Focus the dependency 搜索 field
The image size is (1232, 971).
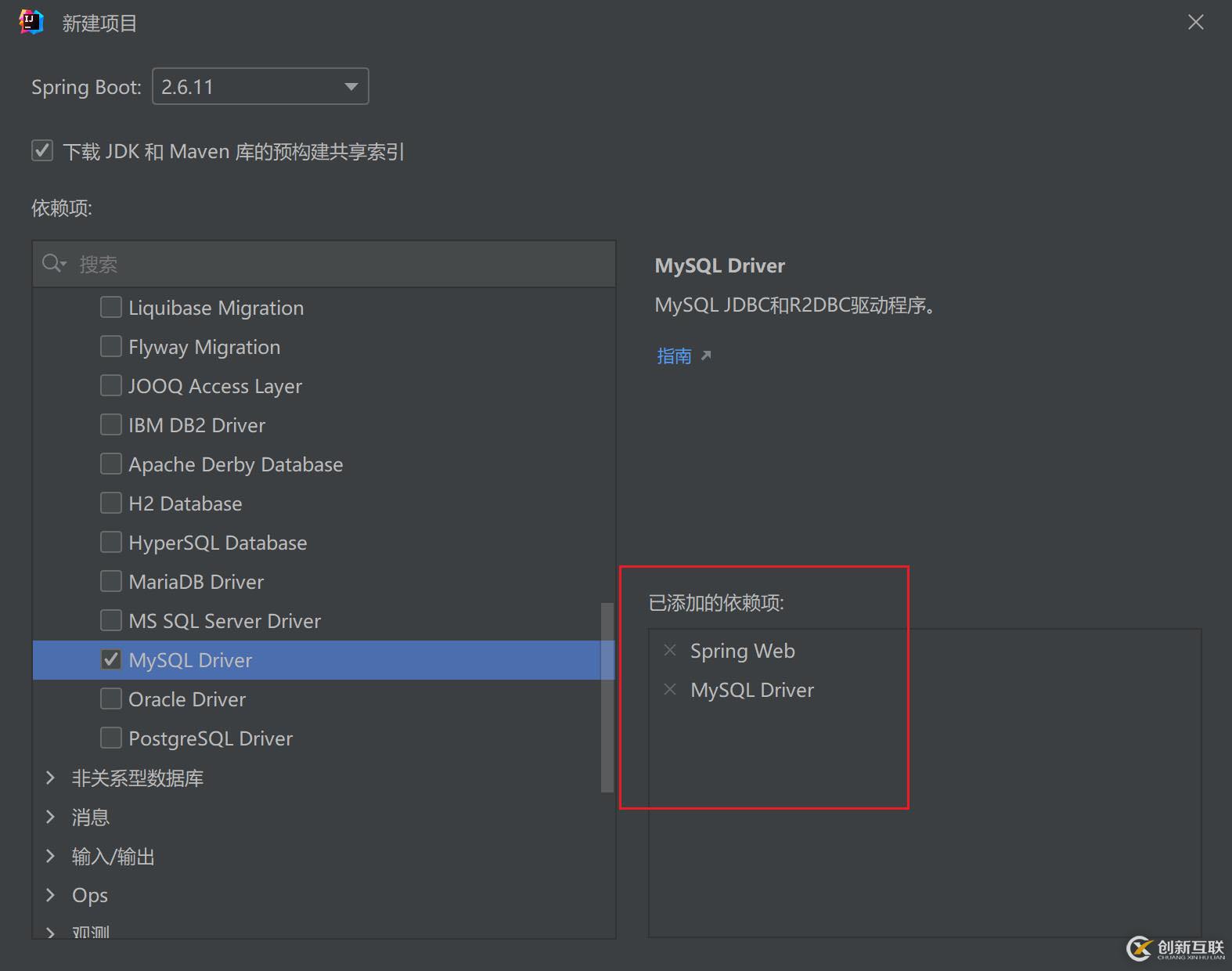click(x=324, y=264)
